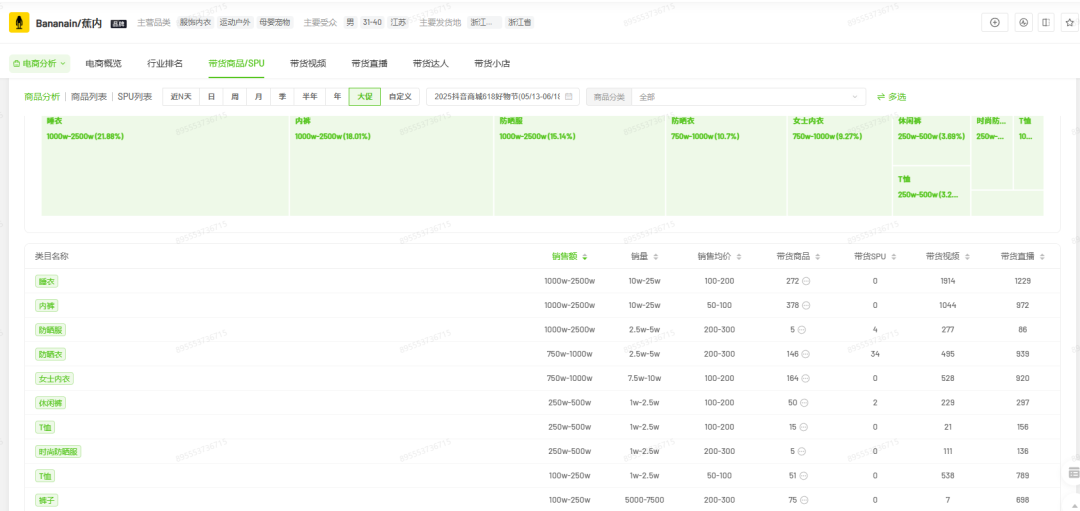Open the 商品列表 sub-view

(89, 97)
